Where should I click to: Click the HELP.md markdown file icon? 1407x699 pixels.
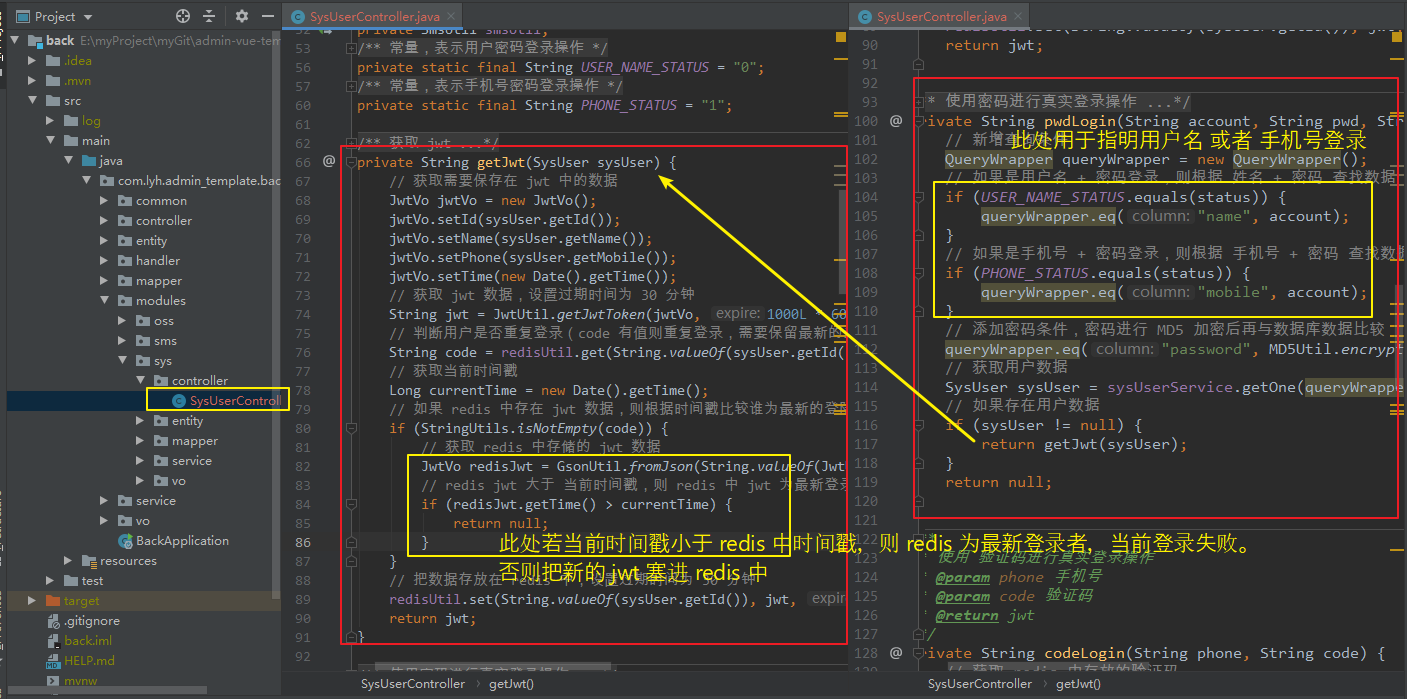coord(53,660)
